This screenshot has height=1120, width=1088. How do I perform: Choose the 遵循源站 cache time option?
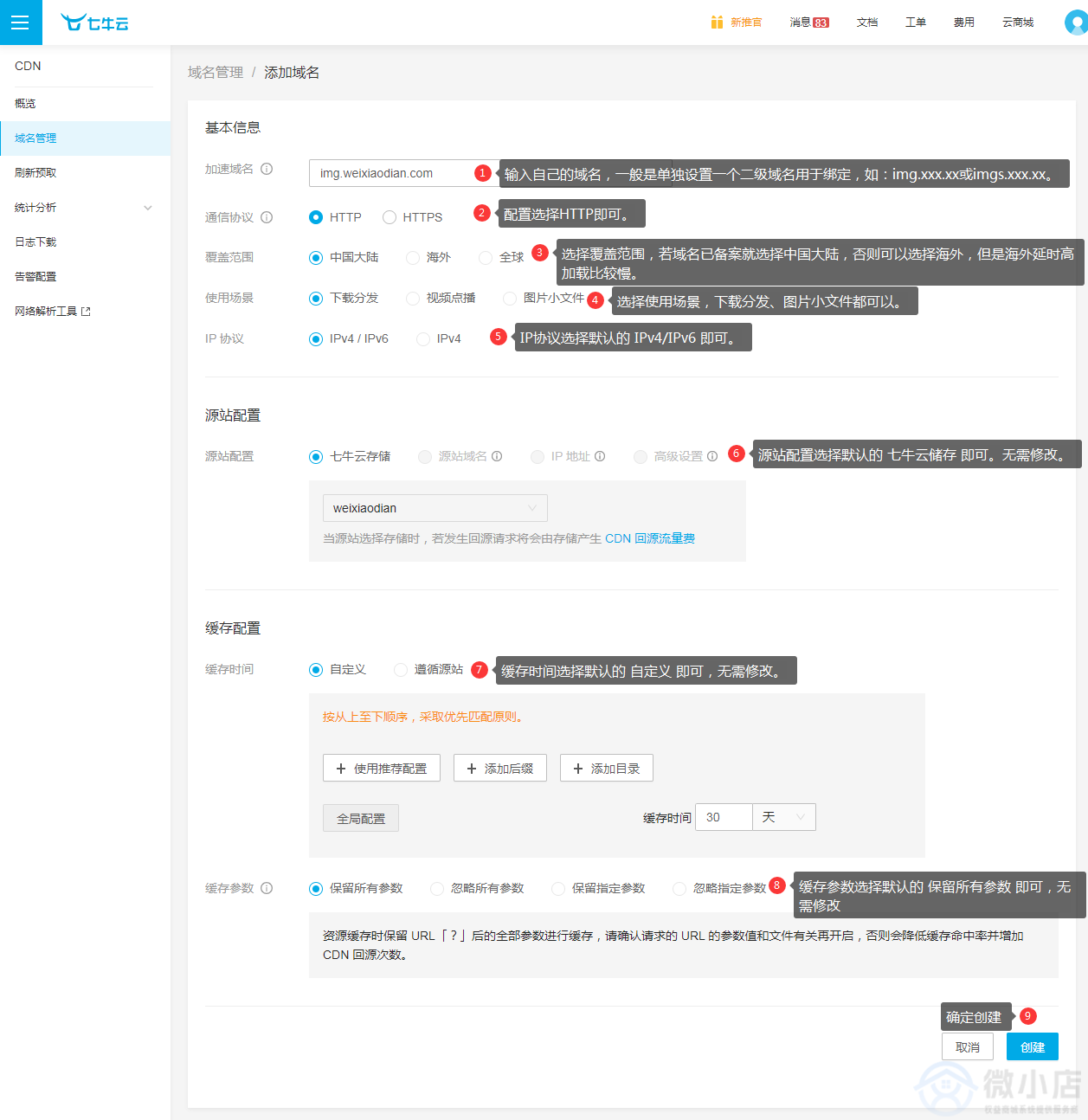(x=401, y=670)
